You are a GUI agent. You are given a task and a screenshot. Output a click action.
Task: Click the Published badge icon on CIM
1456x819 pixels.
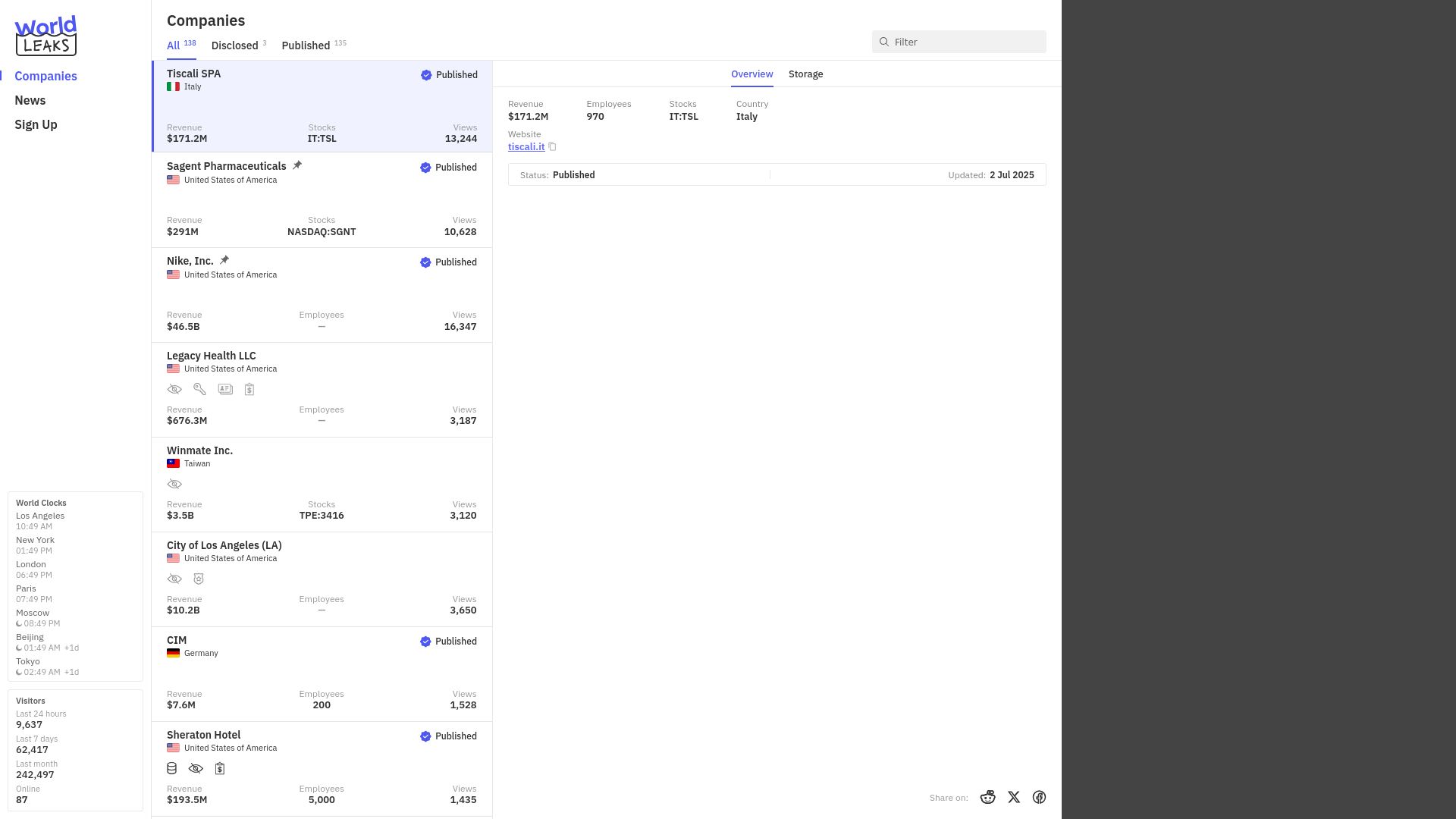tap(425, 642)
